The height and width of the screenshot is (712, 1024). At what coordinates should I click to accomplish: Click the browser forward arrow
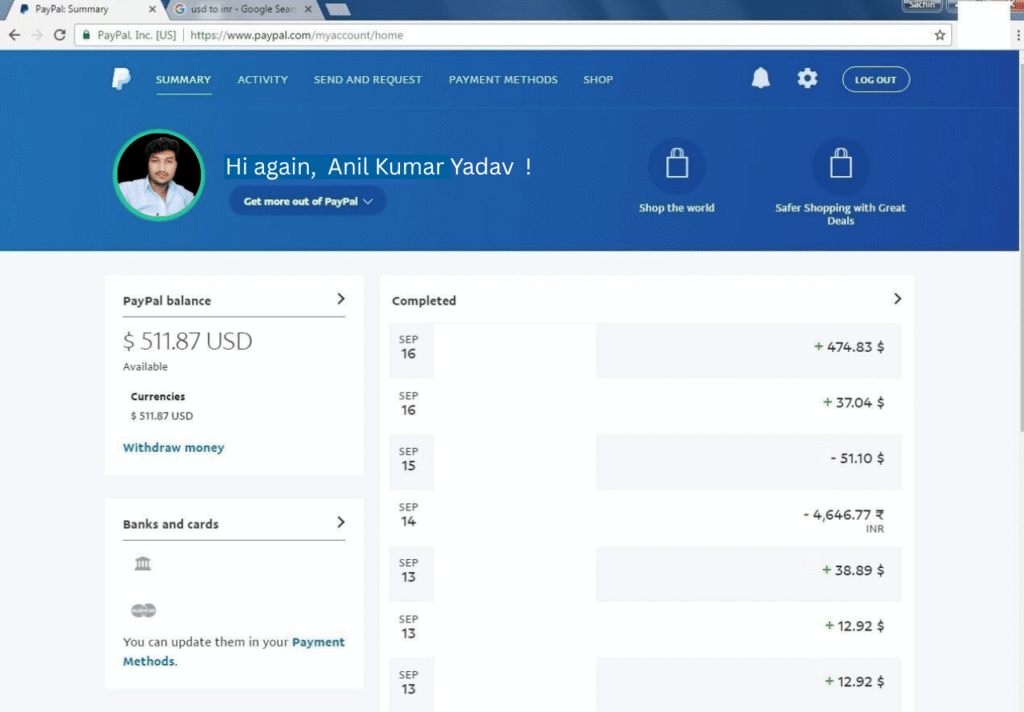click(x=37, y=35)
